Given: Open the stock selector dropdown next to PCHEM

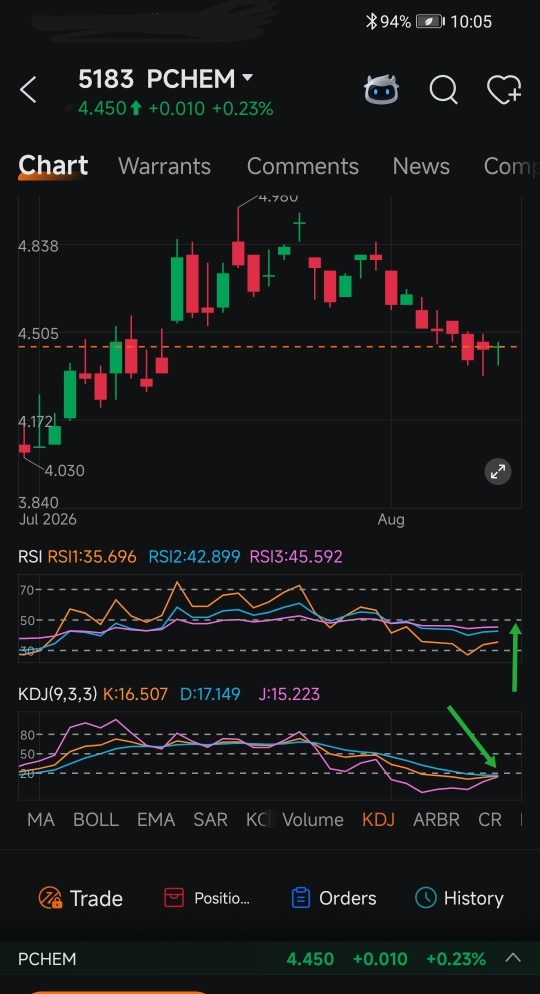Looking at the screenshot, I should pyautogui.click(x=247, y=78).
